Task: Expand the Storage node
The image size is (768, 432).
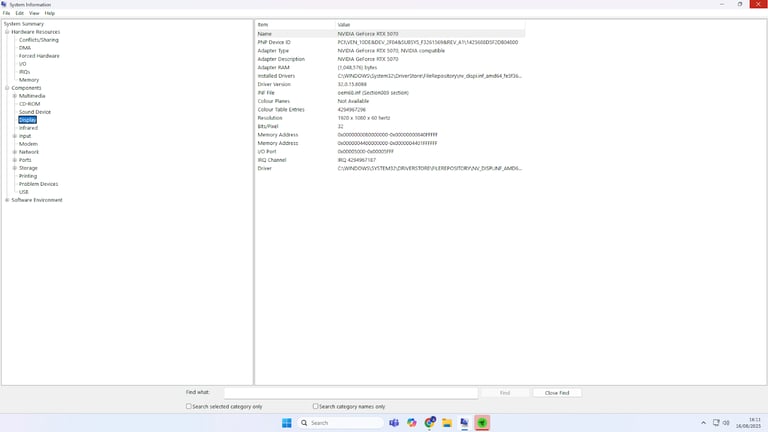Action: tap(15, 168)
